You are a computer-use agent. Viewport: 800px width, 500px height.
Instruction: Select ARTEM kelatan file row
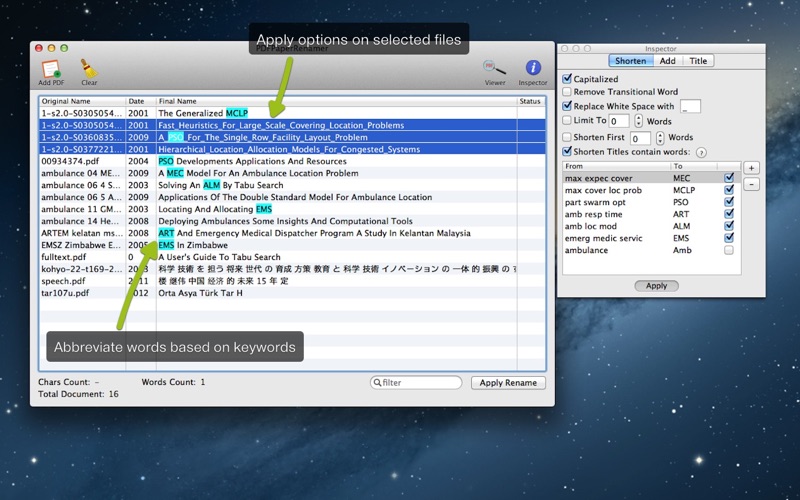click(292, 233)
